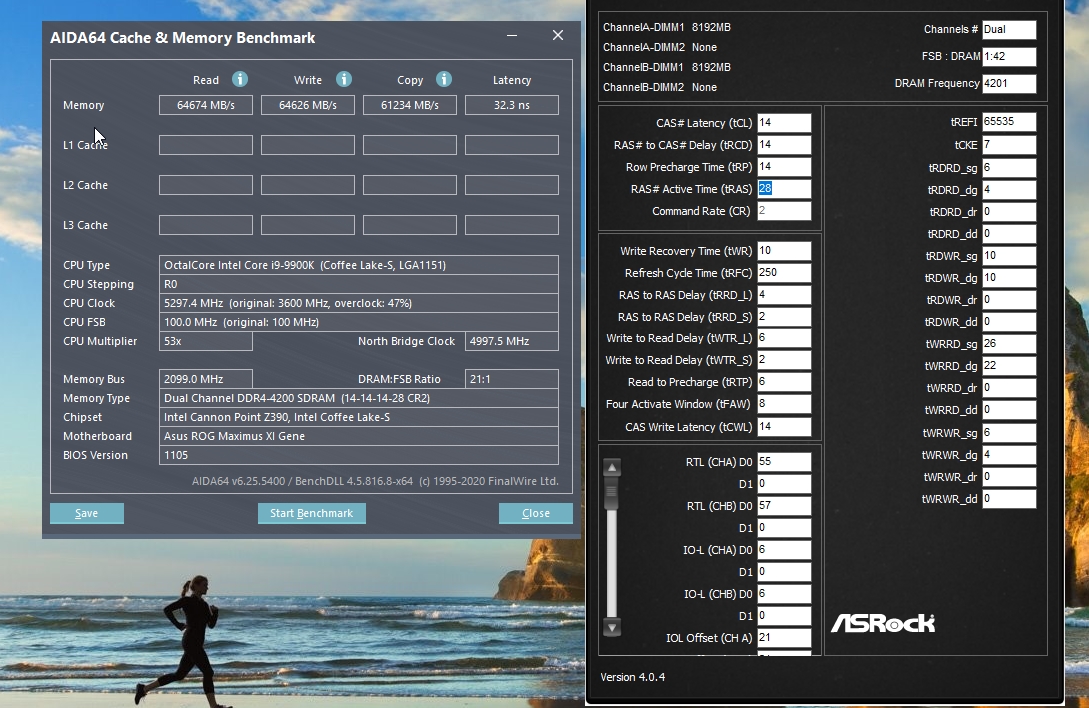This screenshot has height=708, width=1089.
Task: Click the DRAM Frequency field
Action: (1008, 83)
